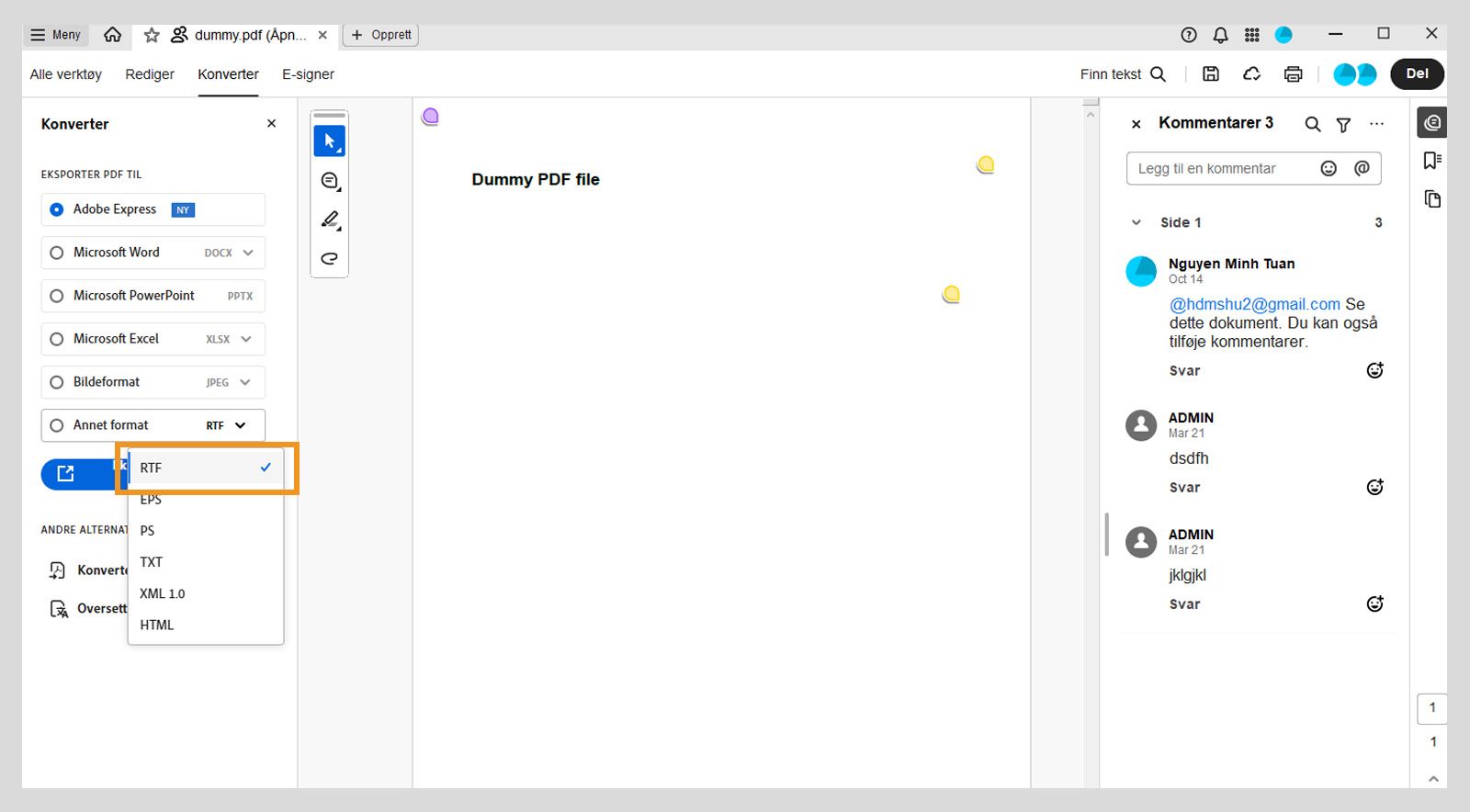Viewport: 1470px width, 812px height.
Task: Star the dummy.pdf tab as favorite
Action: click(152, 35)
